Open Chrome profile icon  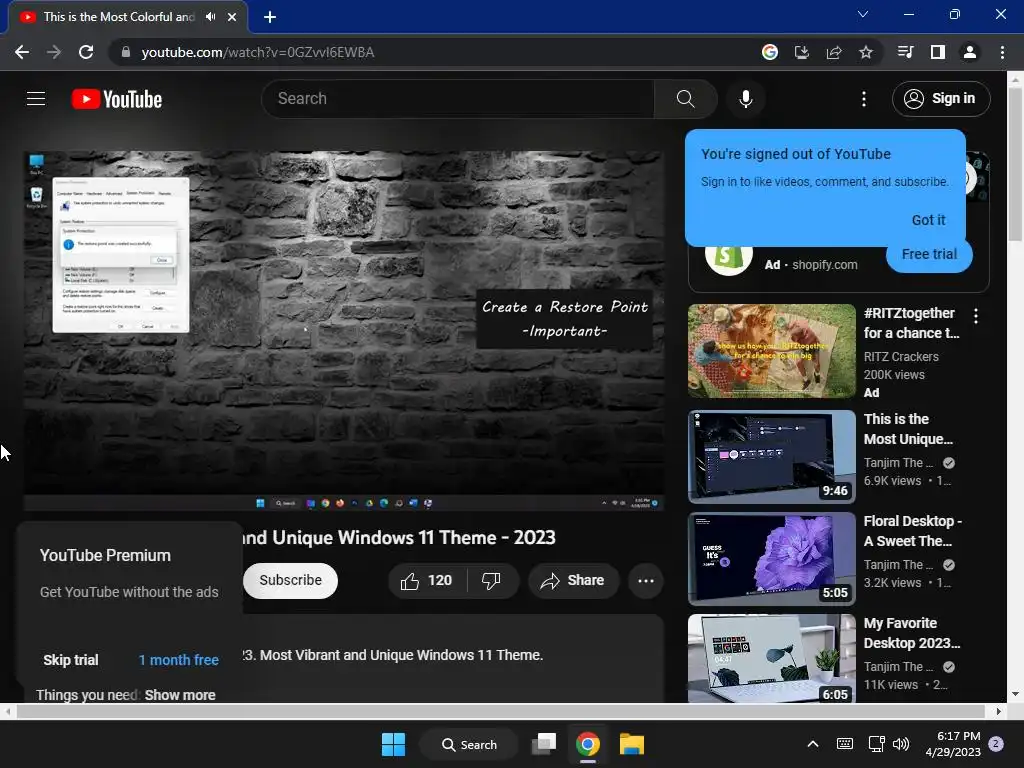tap(970, 52)
